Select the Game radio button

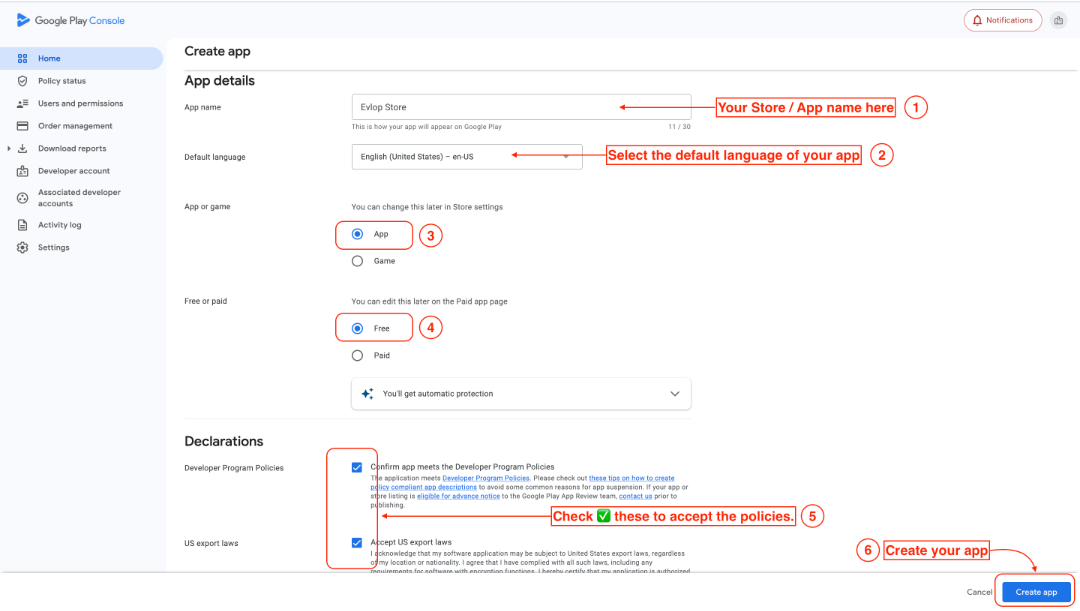[x=357, y=261]
